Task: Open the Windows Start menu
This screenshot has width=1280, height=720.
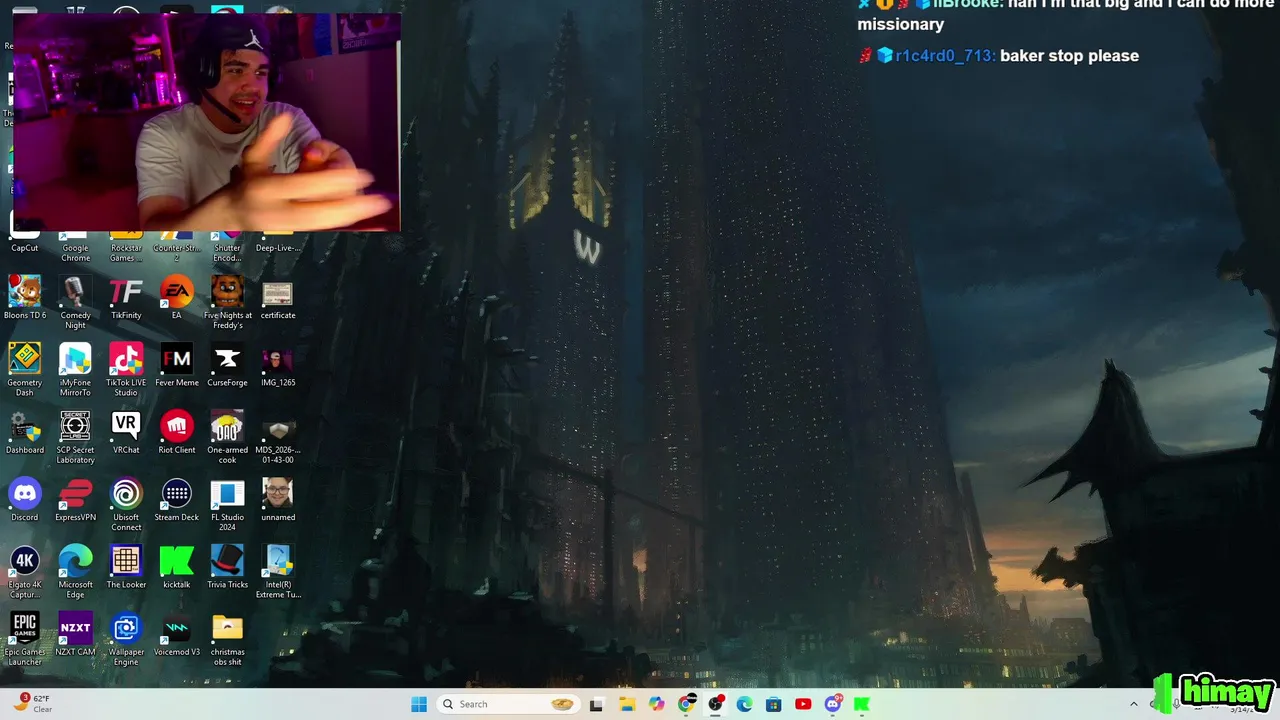Action: (x=419, y=704)
